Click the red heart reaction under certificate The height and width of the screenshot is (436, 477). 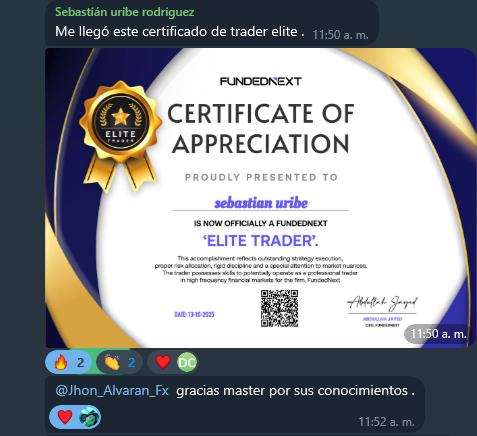pyautogui.click(x=163, y=362)
